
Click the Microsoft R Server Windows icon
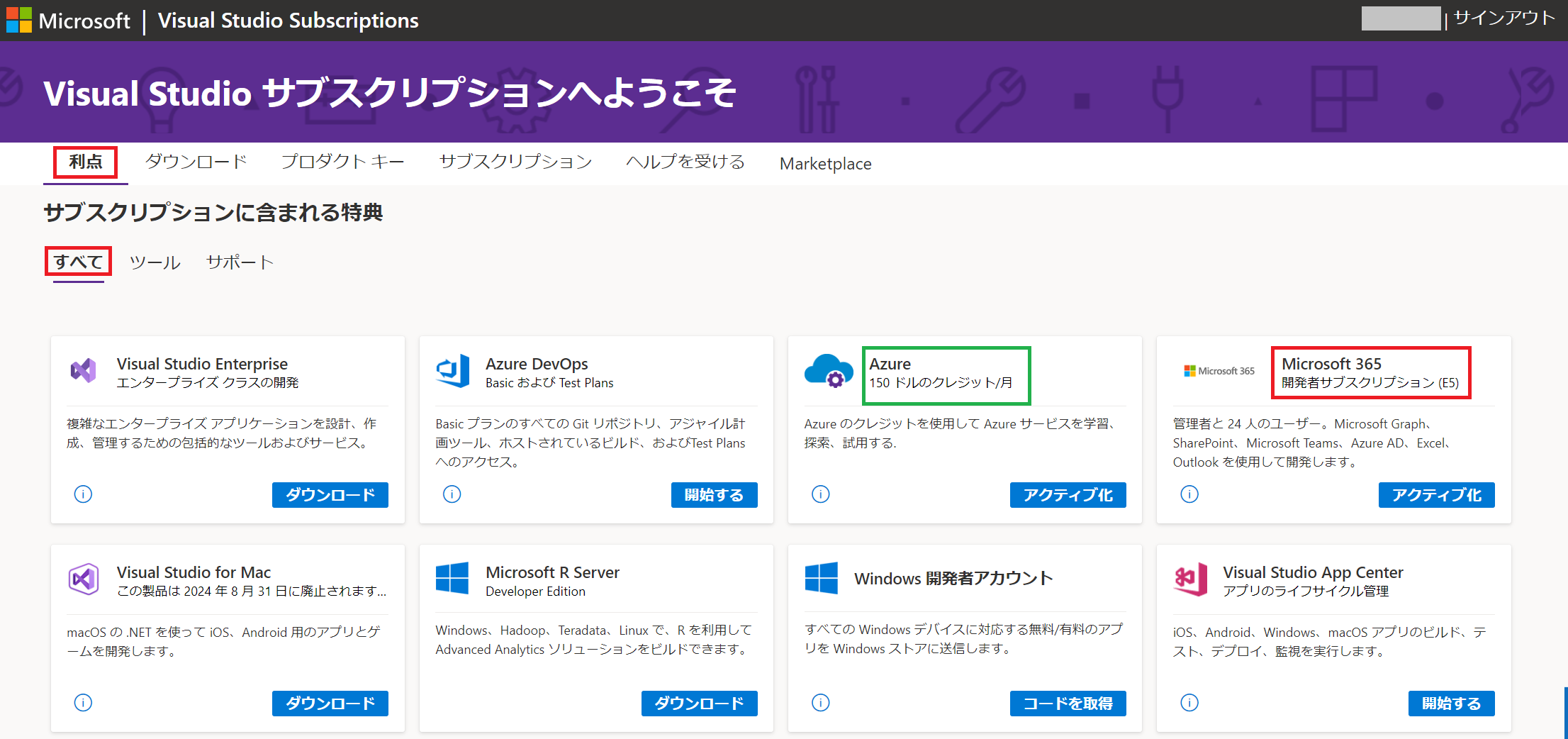point(454,578)
